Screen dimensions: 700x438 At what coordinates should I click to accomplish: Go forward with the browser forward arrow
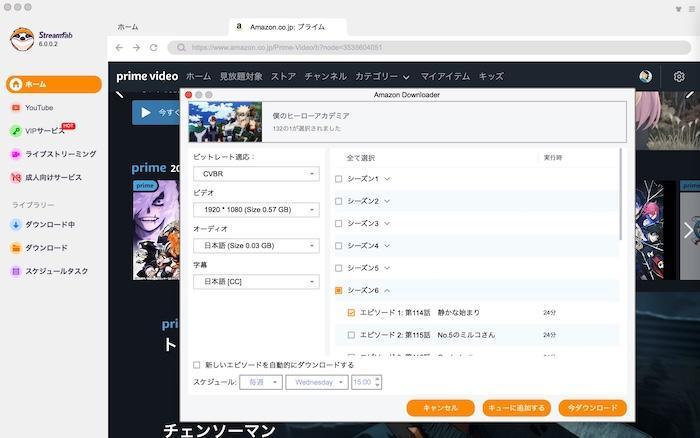(136, 47)
